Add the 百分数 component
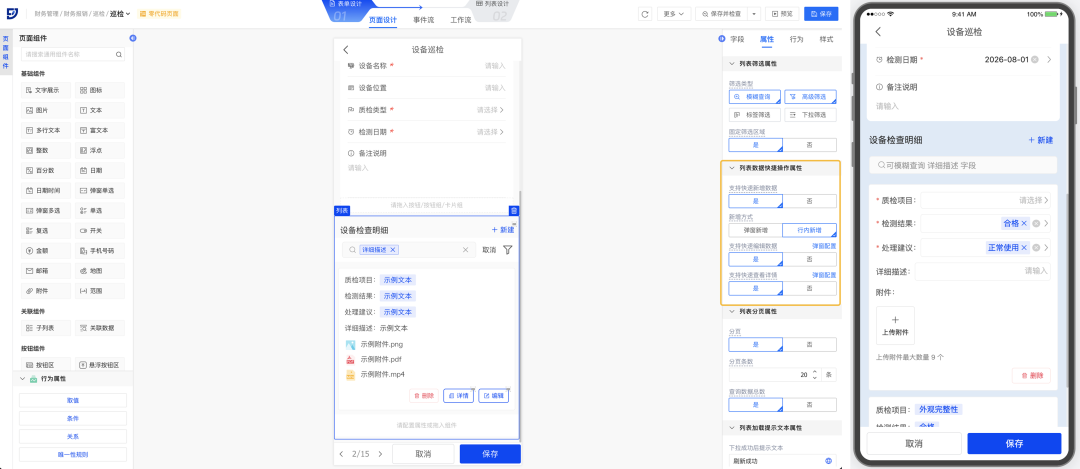 46,170
